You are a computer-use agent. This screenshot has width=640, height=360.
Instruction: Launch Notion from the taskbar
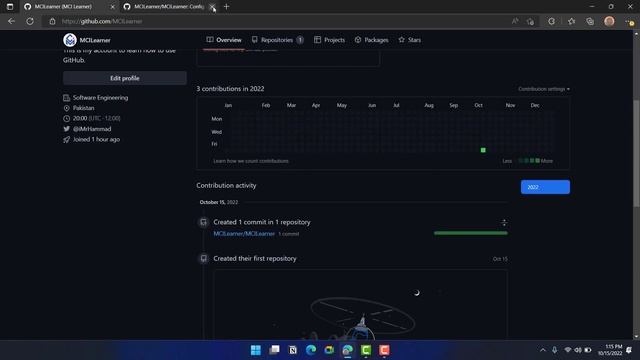pyautogui.click(x=293, y=350)
